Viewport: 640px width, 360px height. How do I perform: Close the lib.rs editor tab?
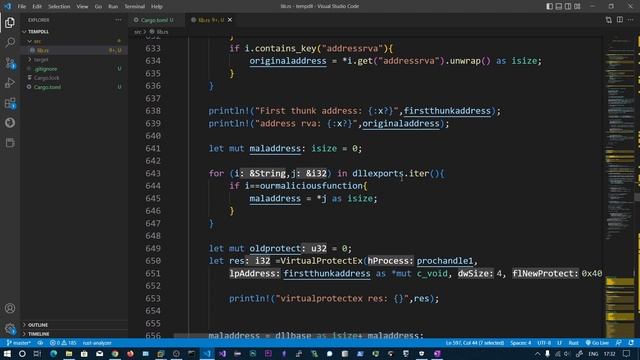click(230, 20)
